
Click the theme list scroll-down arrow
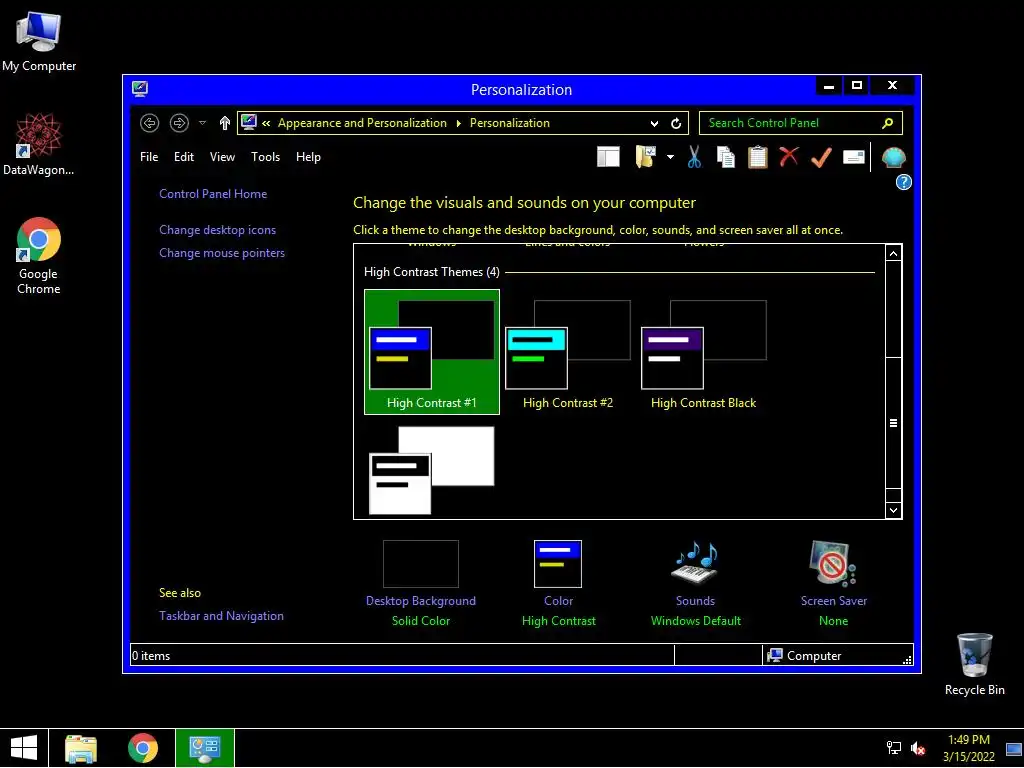coord(893,511)
